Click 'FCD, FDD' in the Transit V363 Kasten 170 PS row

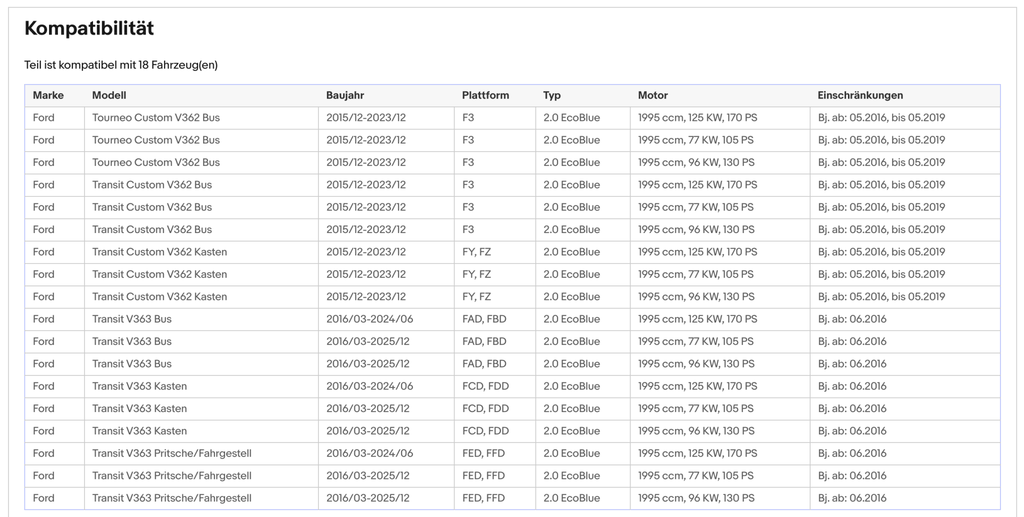tap(485, 386)
